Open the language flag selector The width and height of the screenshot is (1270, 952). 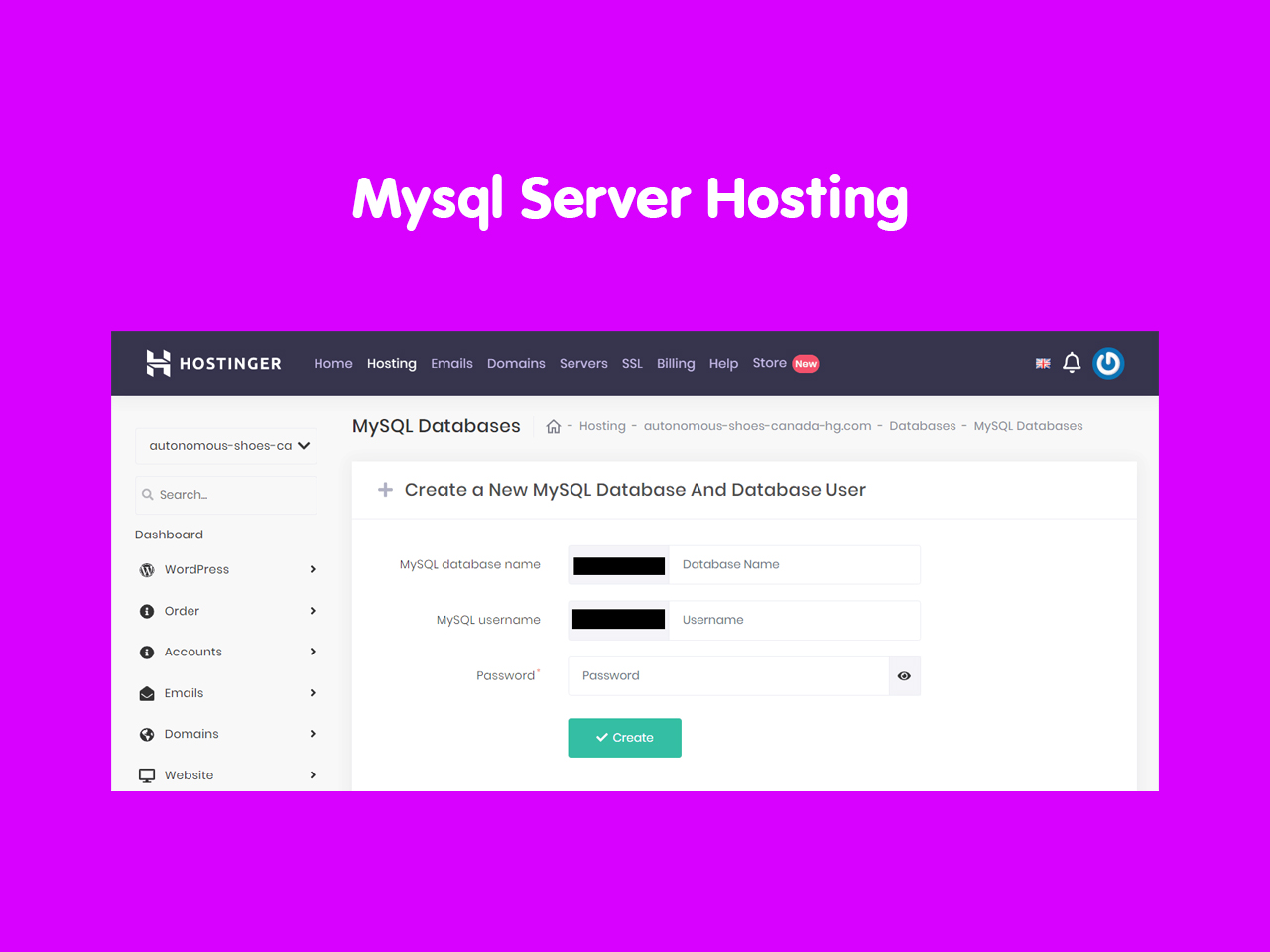pyautogui.click(x=1043, y=364)
